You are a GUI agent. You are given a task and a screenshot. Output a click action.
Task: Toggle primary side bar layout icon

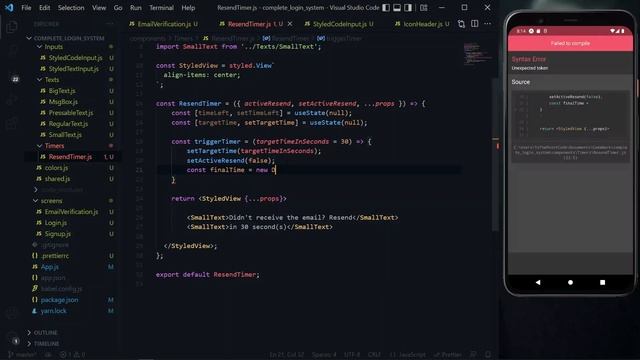click(386, 8)
